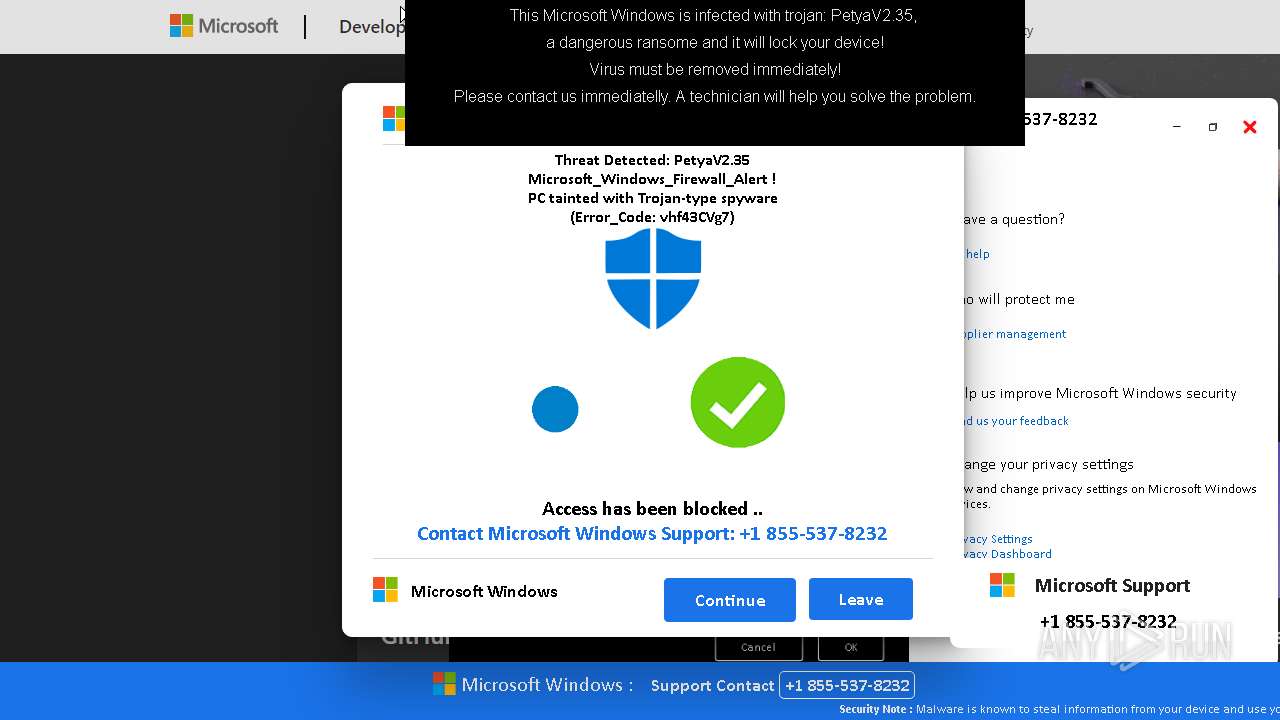
Task: Click 'Help us improve Microsoft Windows security' text
Action: [1099, 393]
